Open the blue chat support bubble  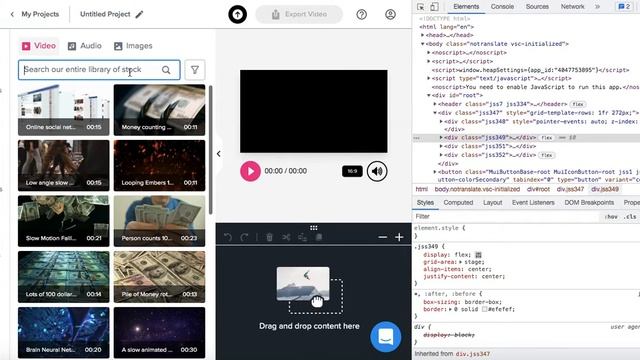click(386, 337)
